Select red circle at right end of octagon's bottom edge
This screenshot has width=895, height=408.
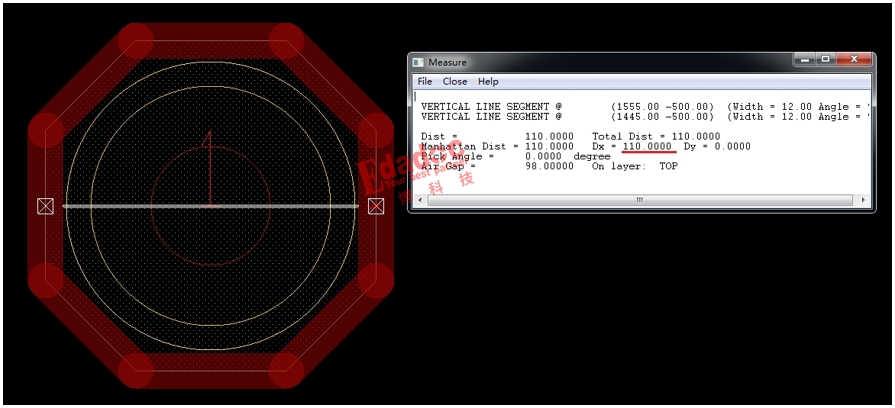pos(286,370)
